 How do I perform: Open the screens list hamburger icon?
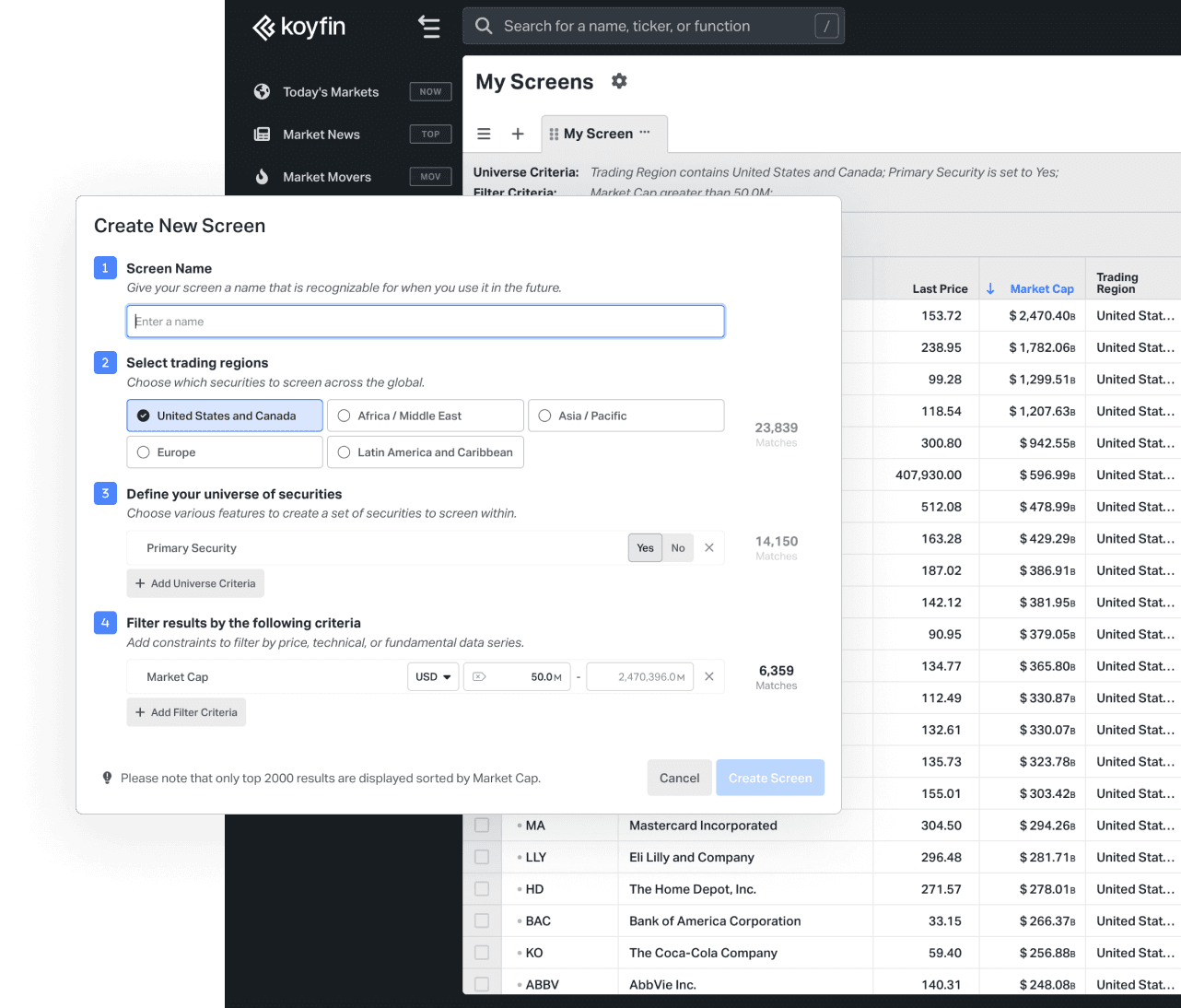[484, 135]
